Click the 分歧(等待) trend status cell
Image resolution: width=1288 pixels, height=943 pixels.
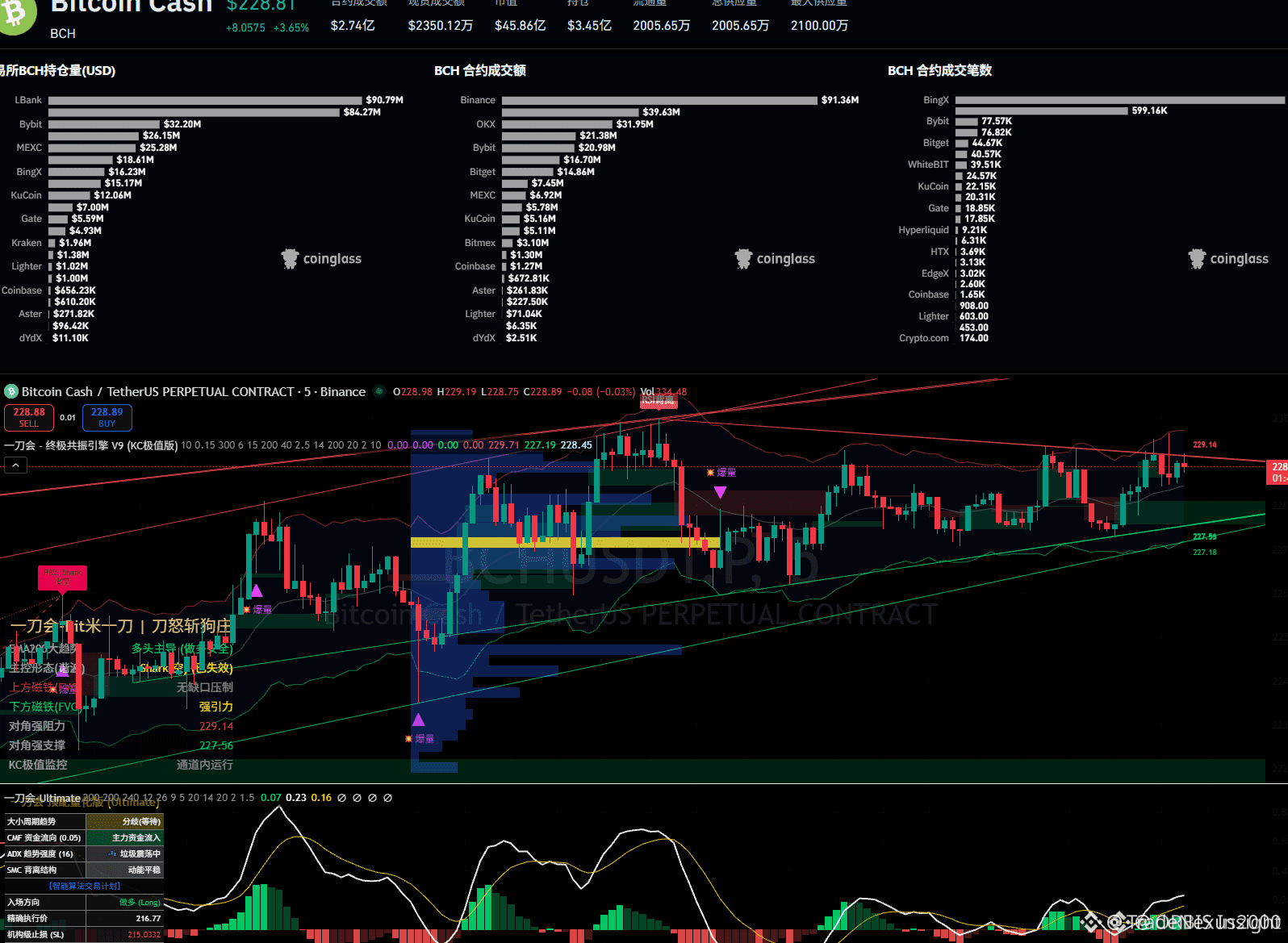click(x=125, y=821)
